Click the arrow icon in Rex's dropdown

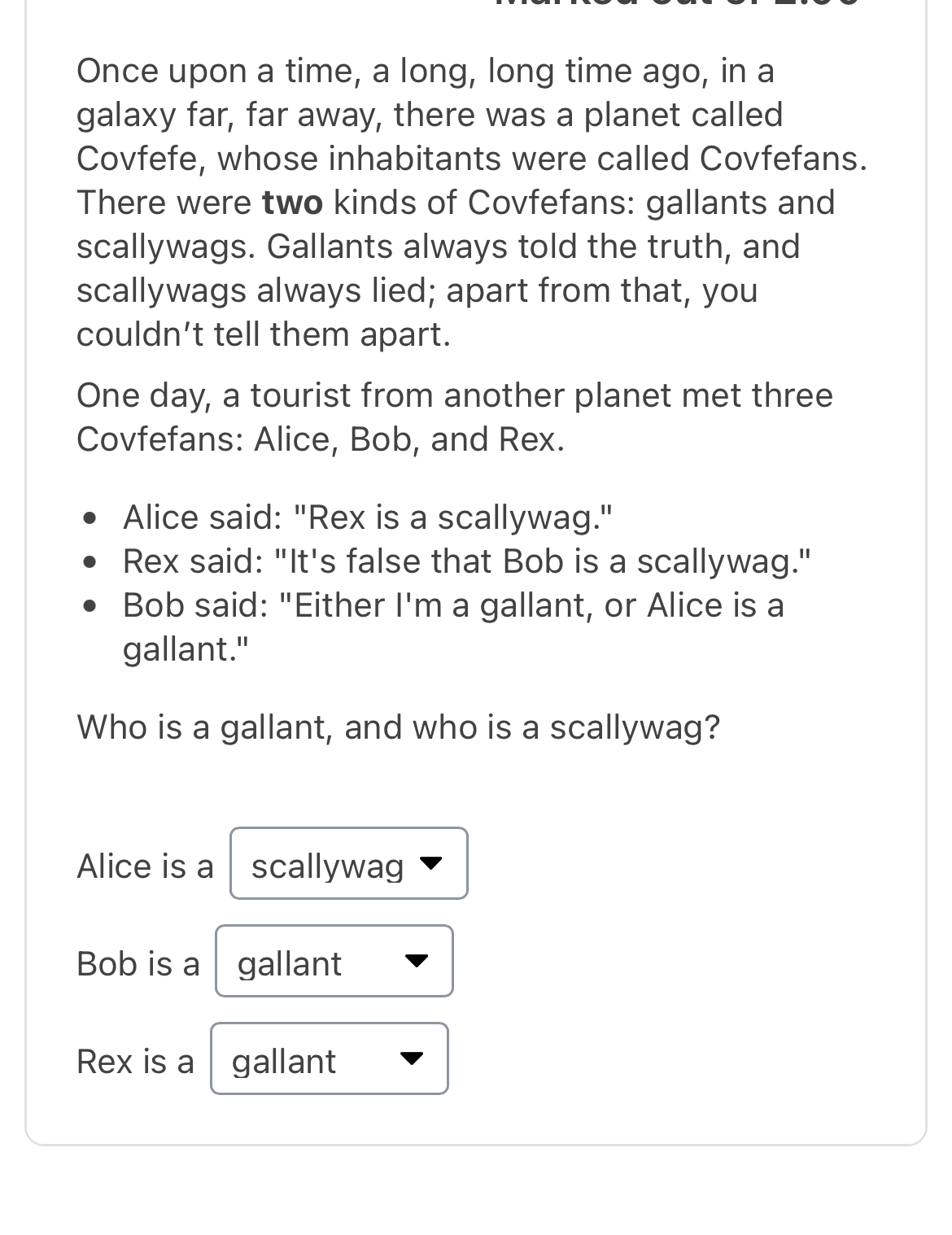pyautogui.click(x=412, y=1058)
